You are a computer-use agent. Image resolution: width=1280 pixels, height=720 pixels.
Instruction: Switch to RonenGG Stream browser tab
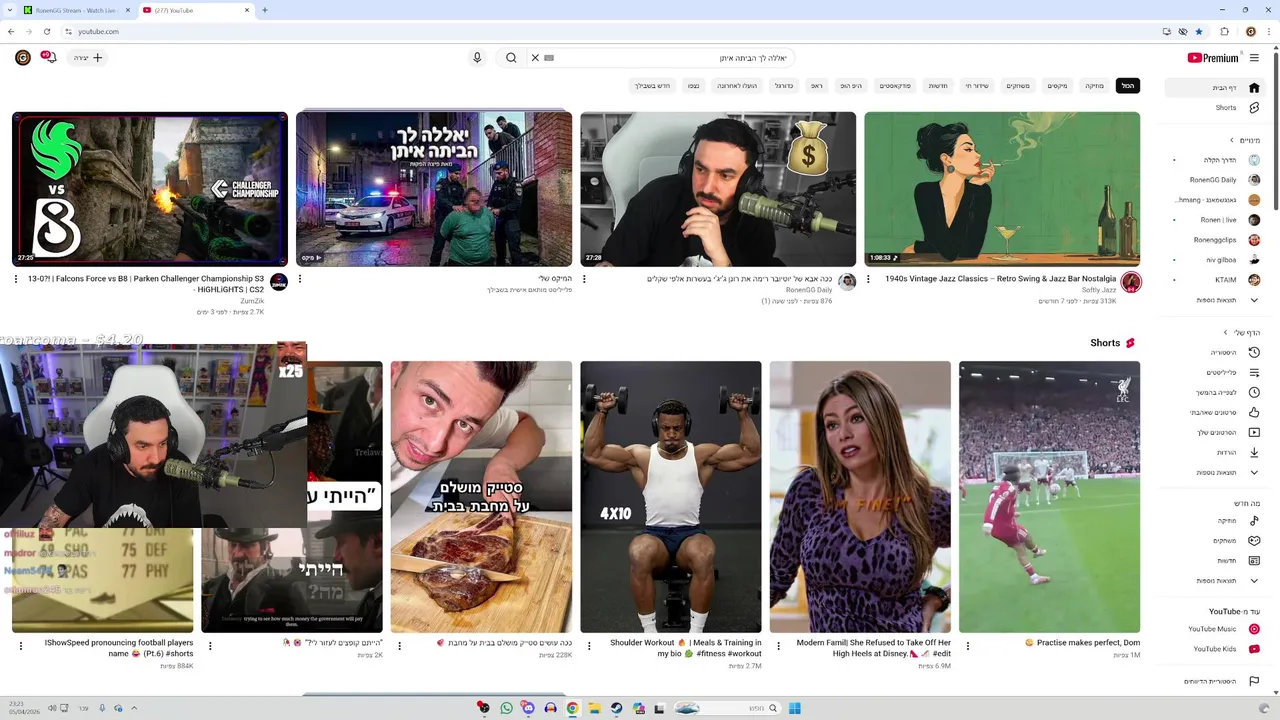point(76,10)
